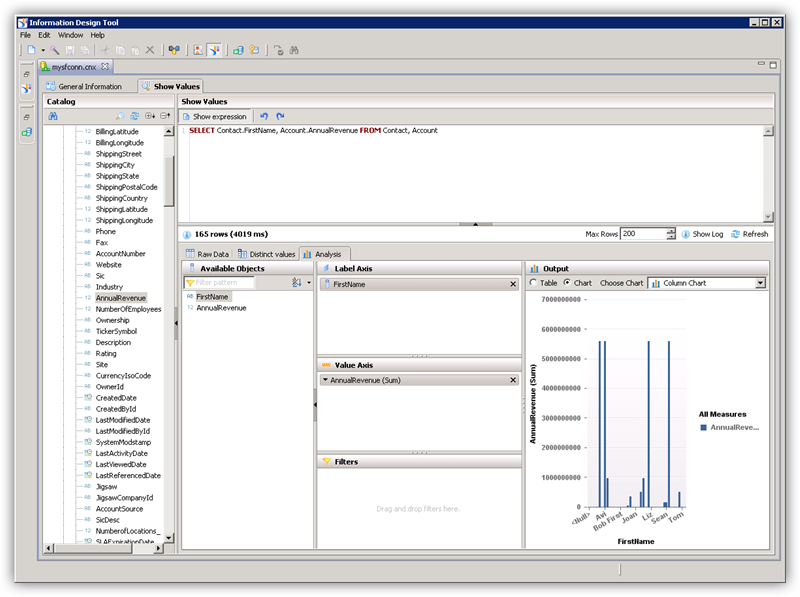Select the Table output radio button

[x=532, y=283]
